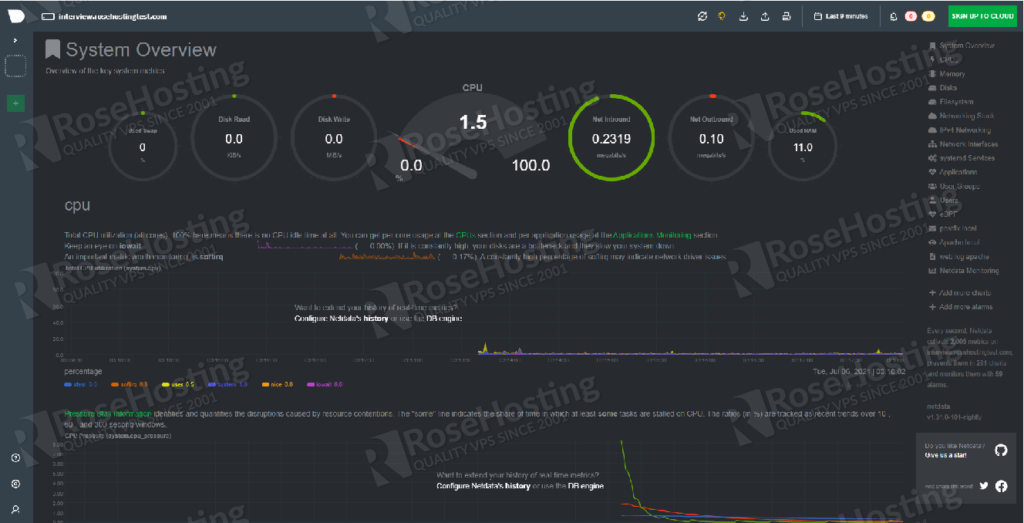Open the settings gear in left sidebar
The width and height of the screenshot is (1024, 523).
[16, 484]
